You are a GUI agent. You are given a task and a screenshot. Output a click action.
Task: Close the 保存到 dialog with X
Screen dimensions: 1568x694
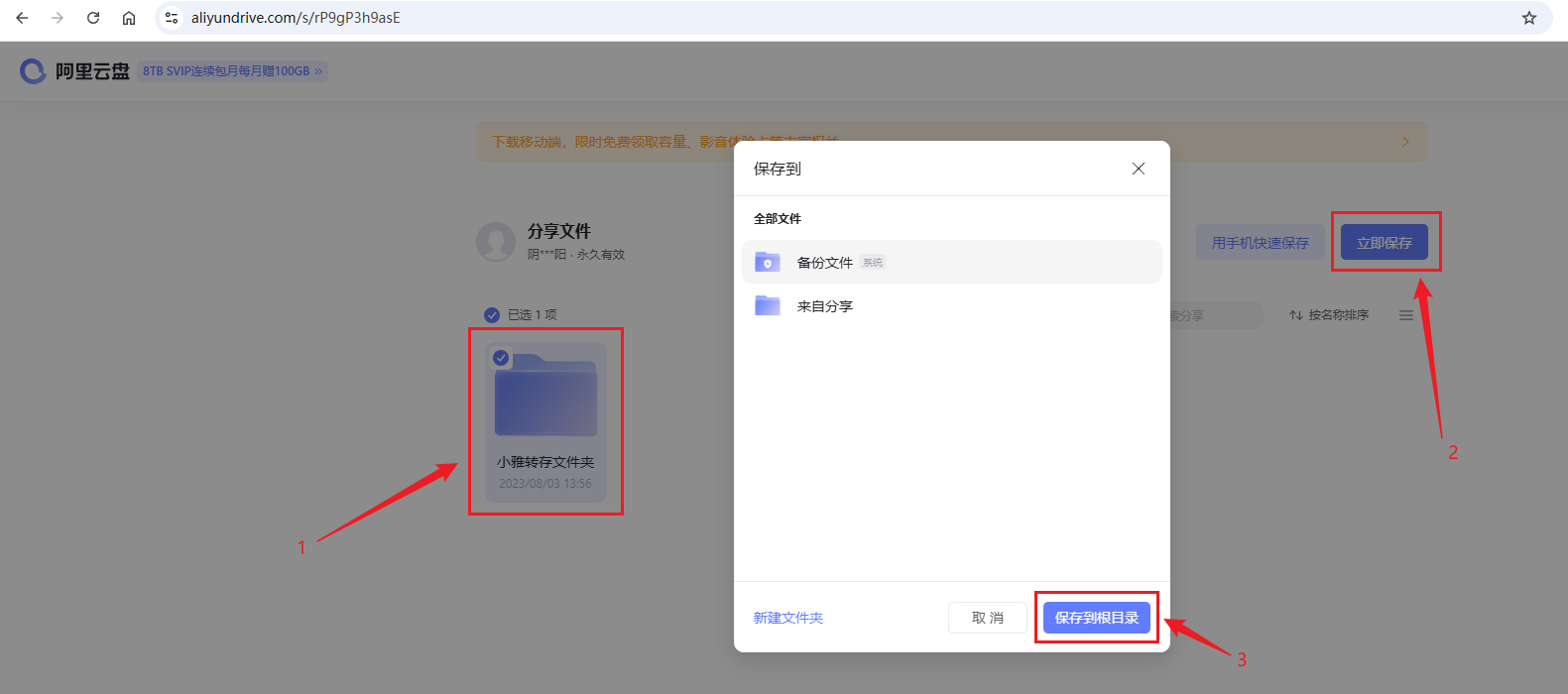click(x=1139, y=169)
